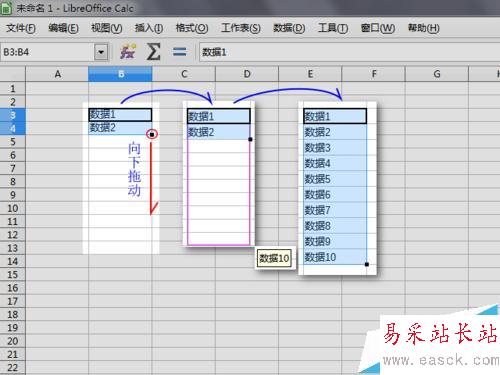Viewport: 500px width, 375px height.
Task: Select column B header
Action: [x=120, y=74]
